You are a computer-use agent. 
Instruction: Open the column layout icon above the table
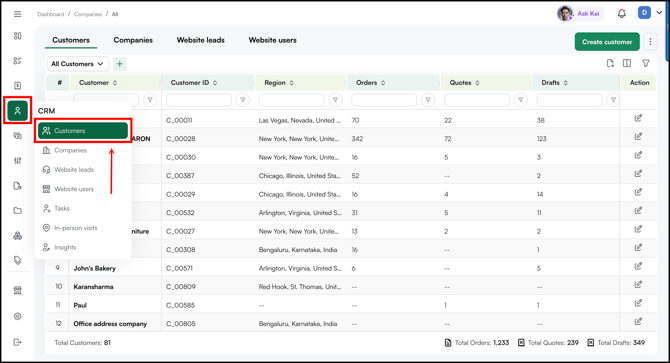[627, 63]
